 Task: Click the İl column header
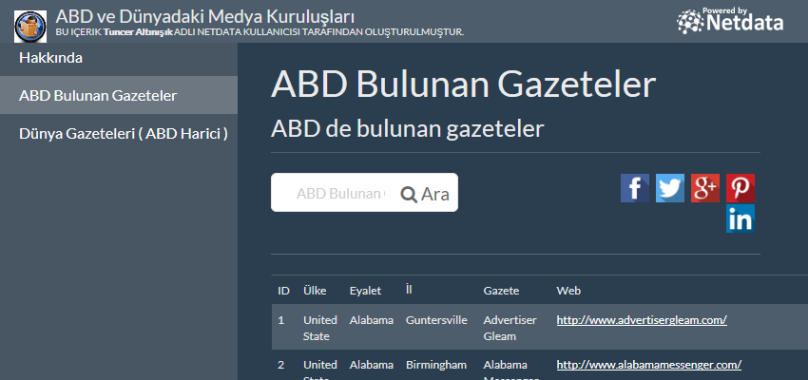409,290
